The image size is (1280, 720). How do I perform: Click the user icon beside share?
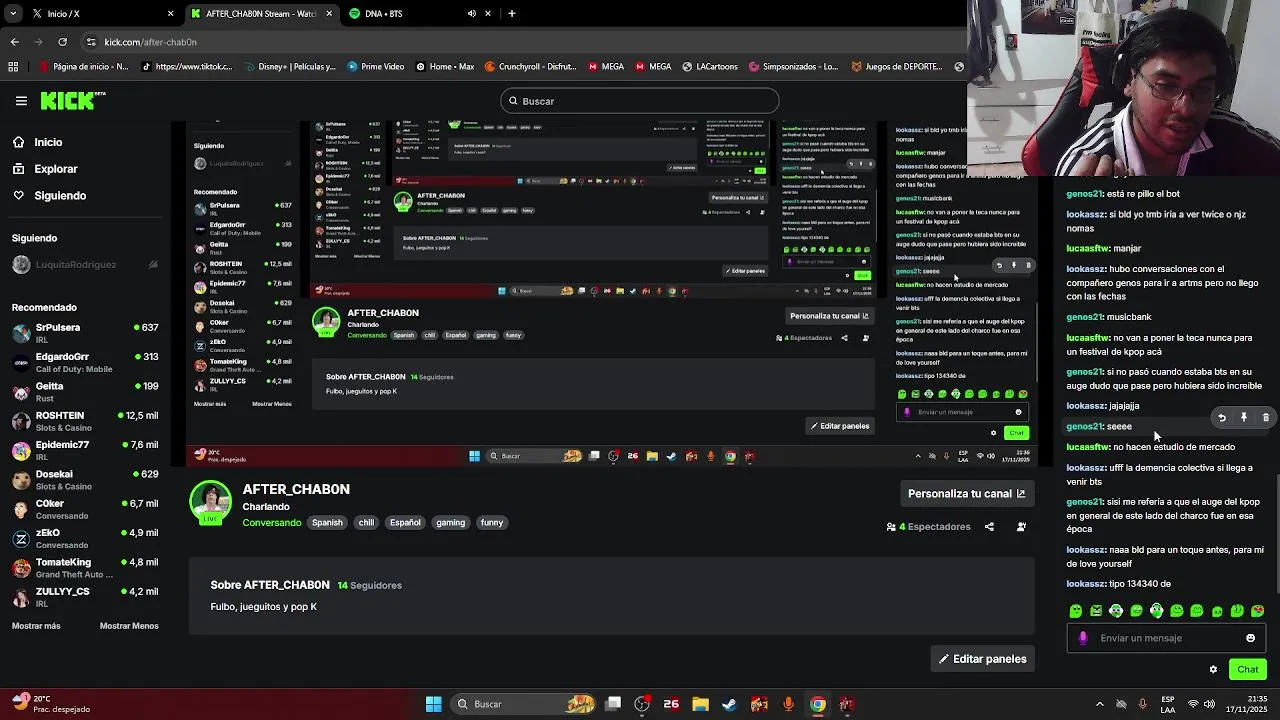(1021, 527)
